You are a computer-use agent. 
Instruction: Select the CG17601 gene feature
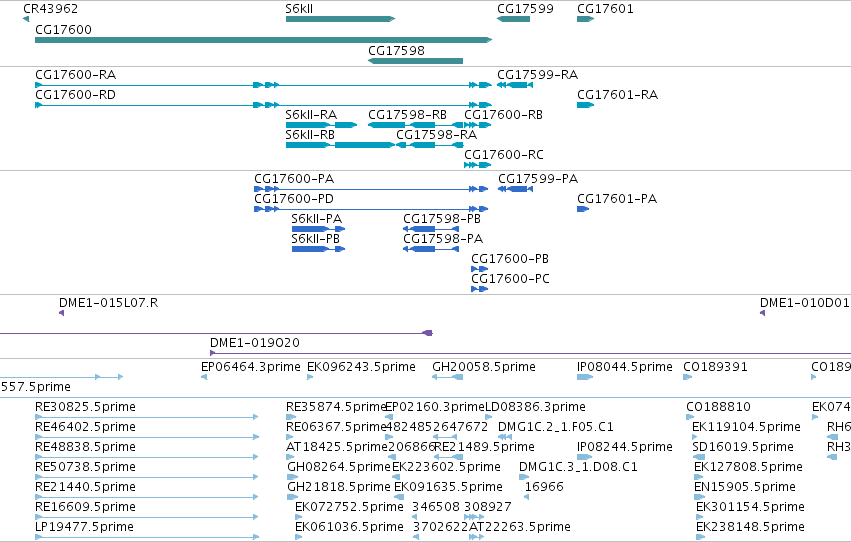pyautogui.click(x=586, y=19)
